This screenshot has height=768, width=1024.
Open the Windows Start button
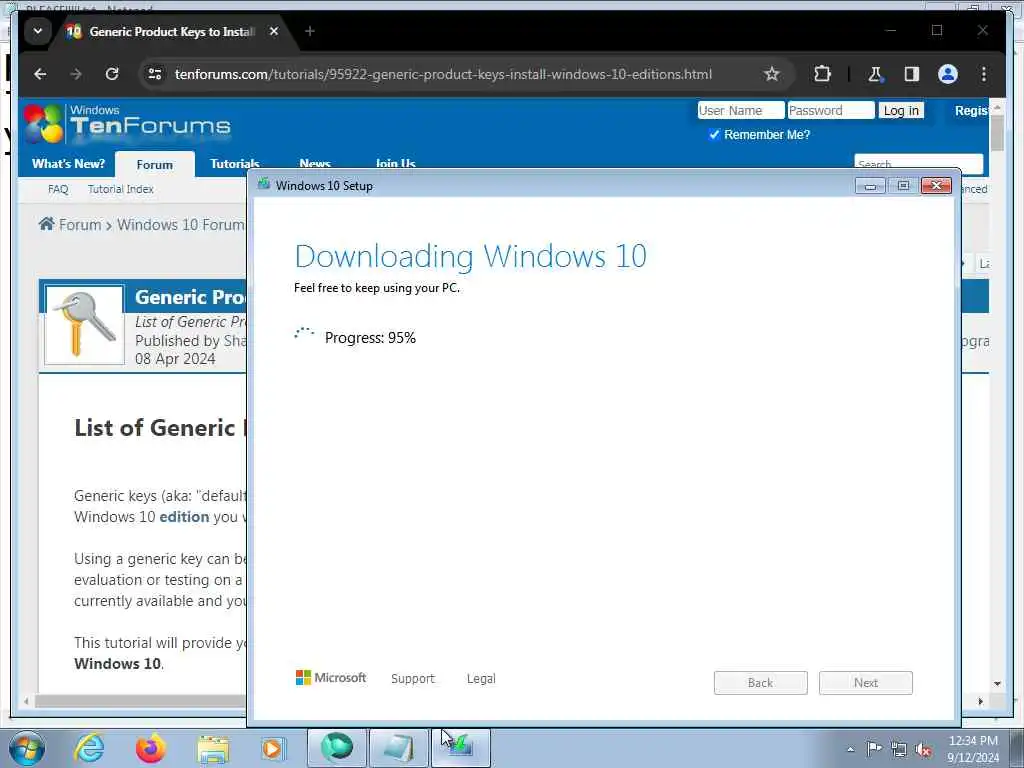(x=27, y=748)
